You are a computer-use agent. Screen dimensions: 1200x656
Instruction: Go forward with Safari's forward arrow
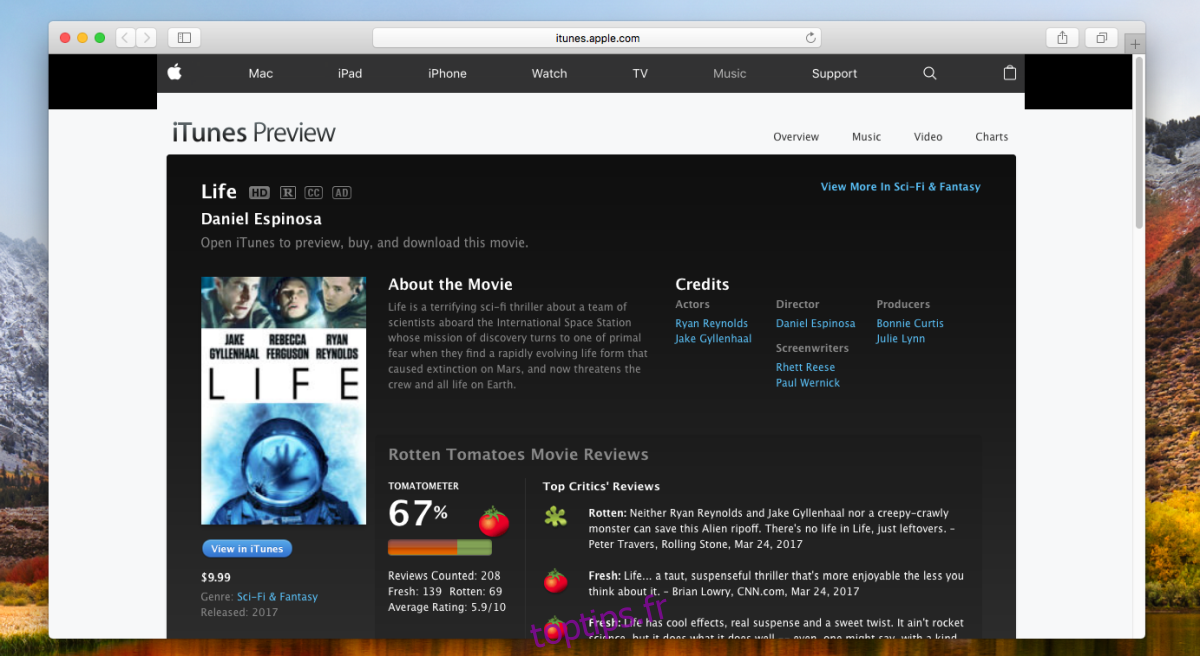click(147, 38)
